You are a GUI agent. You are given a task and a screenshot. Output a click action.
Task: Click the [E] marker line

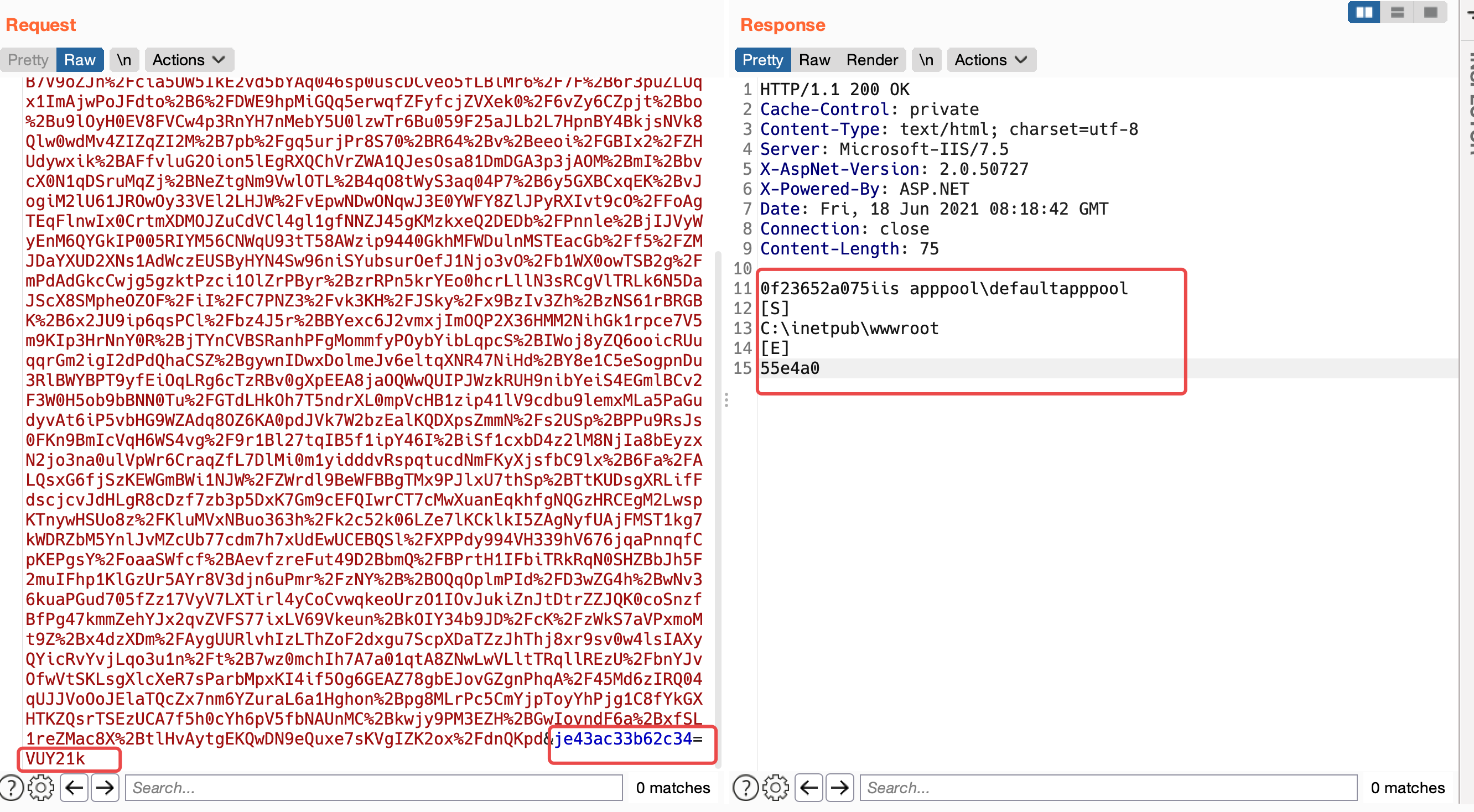[775, 348]
